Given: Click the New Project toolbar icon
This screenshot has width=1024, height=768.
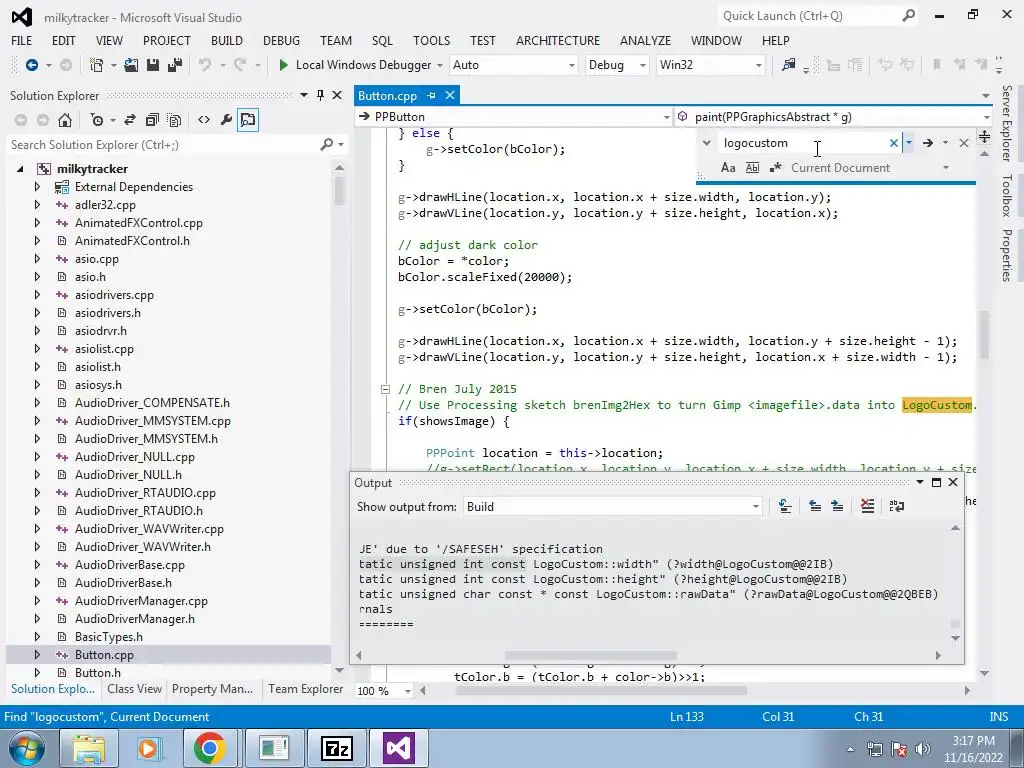Looking at the screenshot, I should 97,65.
